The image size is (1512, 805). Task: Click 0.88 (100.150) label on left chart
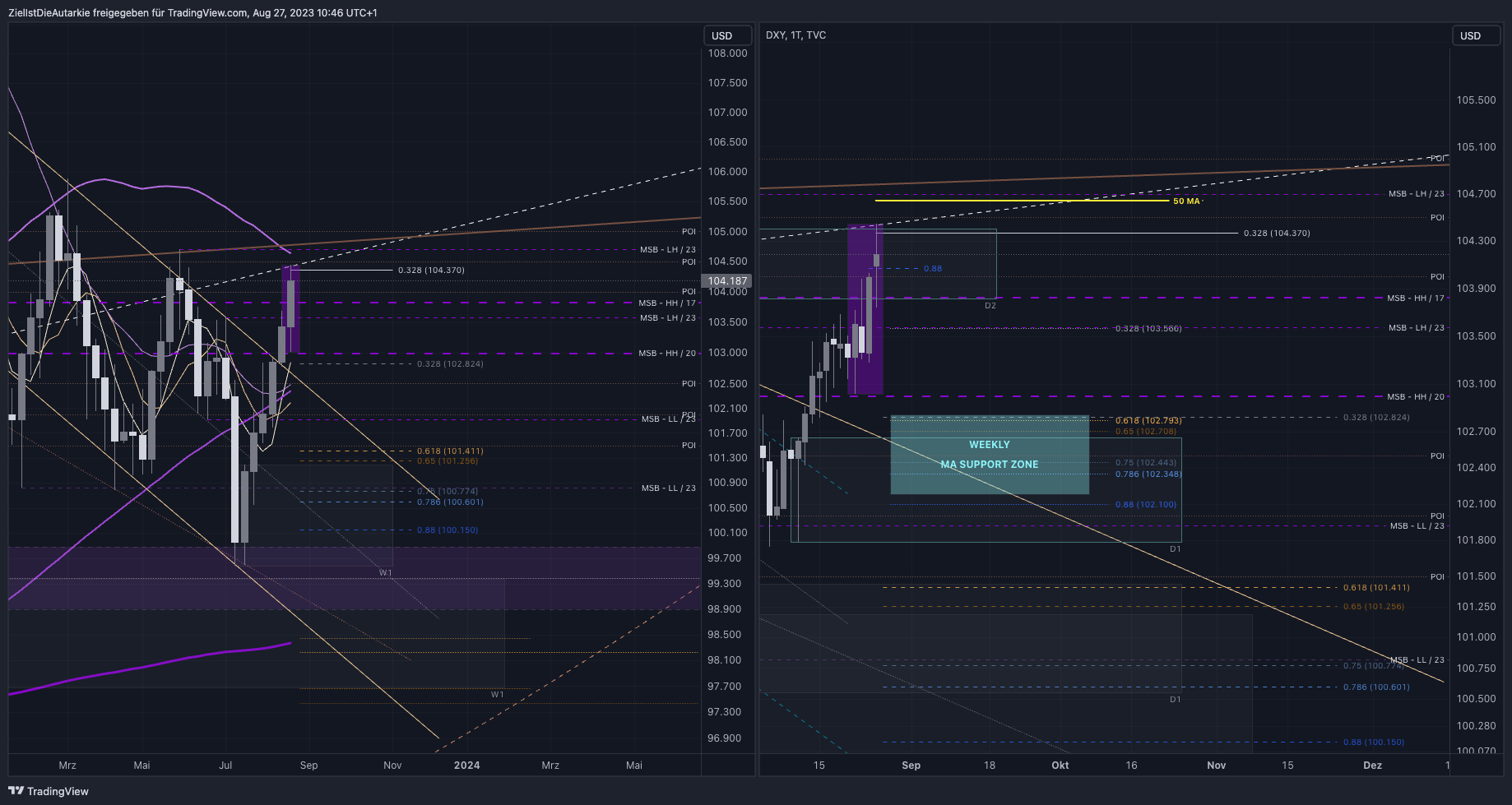click(448, 530)
